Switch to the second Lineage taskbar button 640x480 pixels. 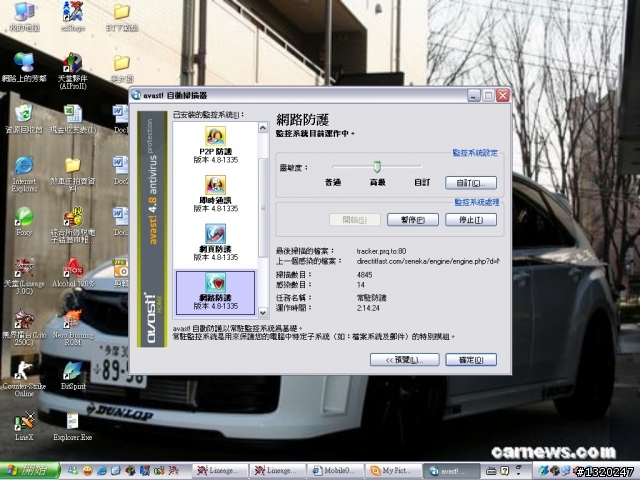click(x=277, y=471)
